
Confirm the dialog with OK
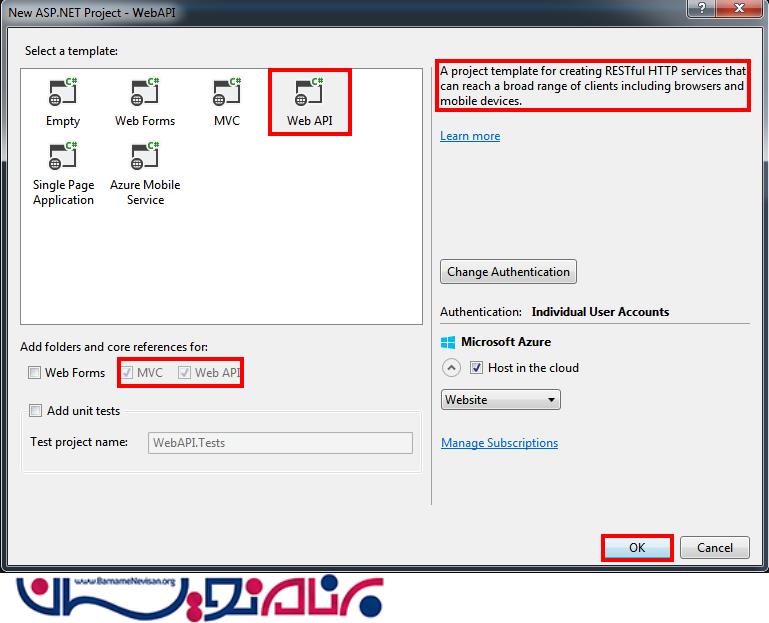pyautogui.click(x=637, y=547)
